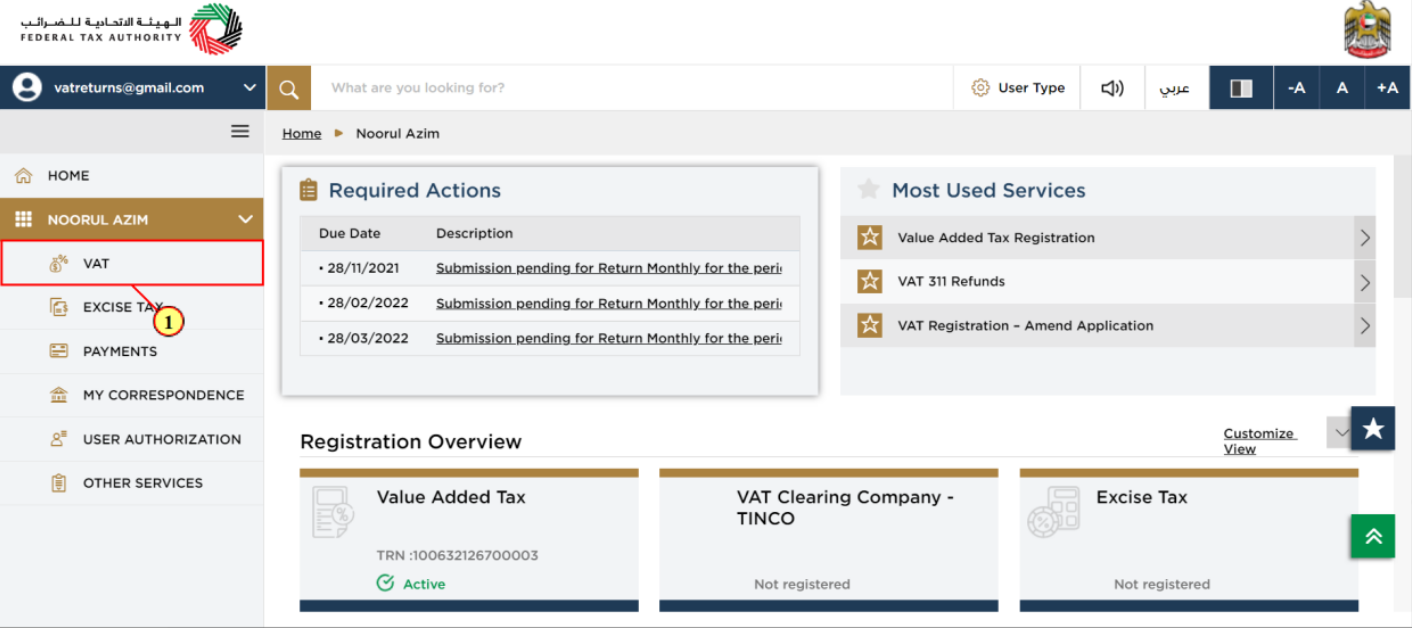Click the user profile avatar icon
Viewport: 1412px width, 628px height.
coord(27,88)
